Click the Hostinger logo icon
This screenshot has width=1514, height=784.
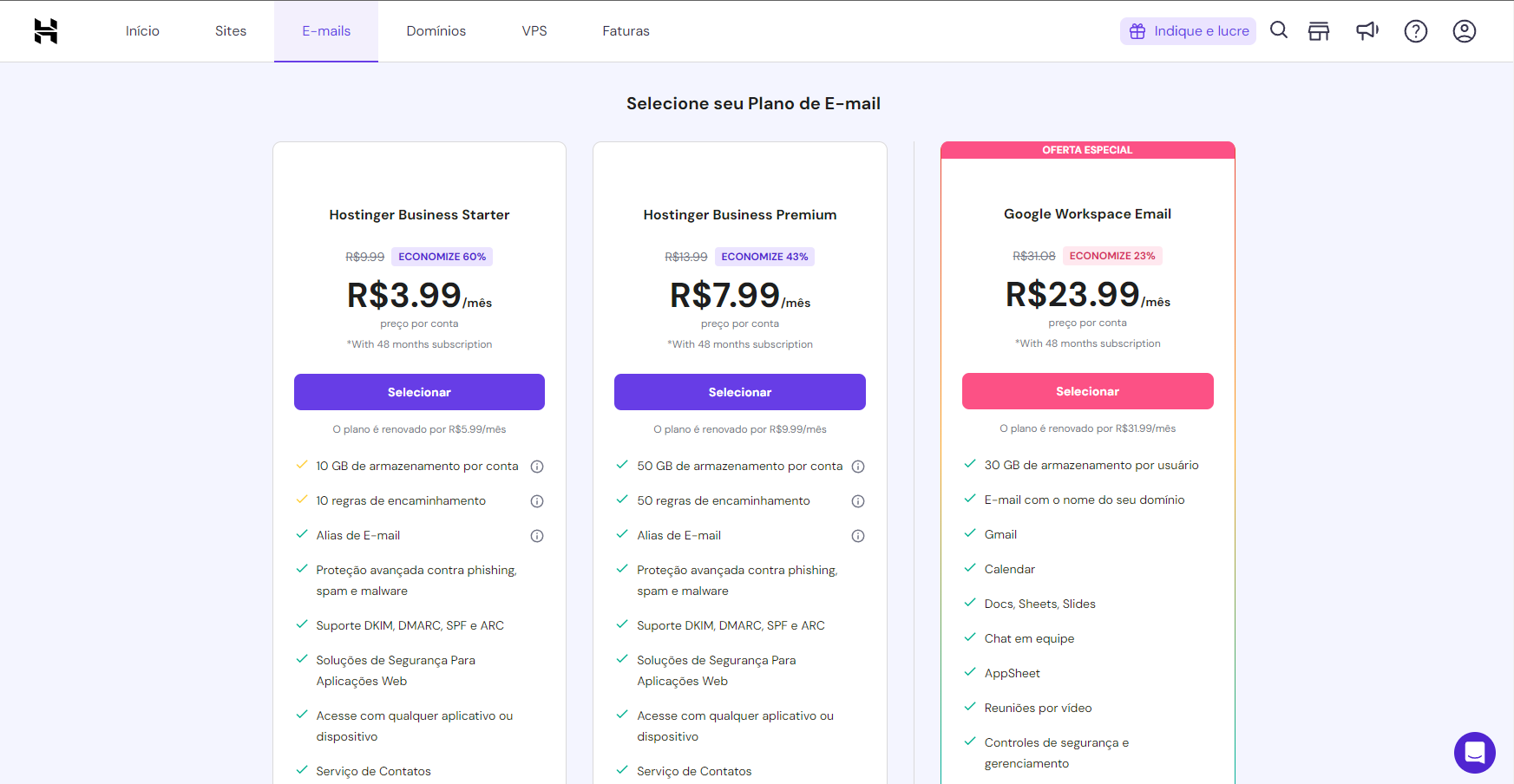click(46, 31)
